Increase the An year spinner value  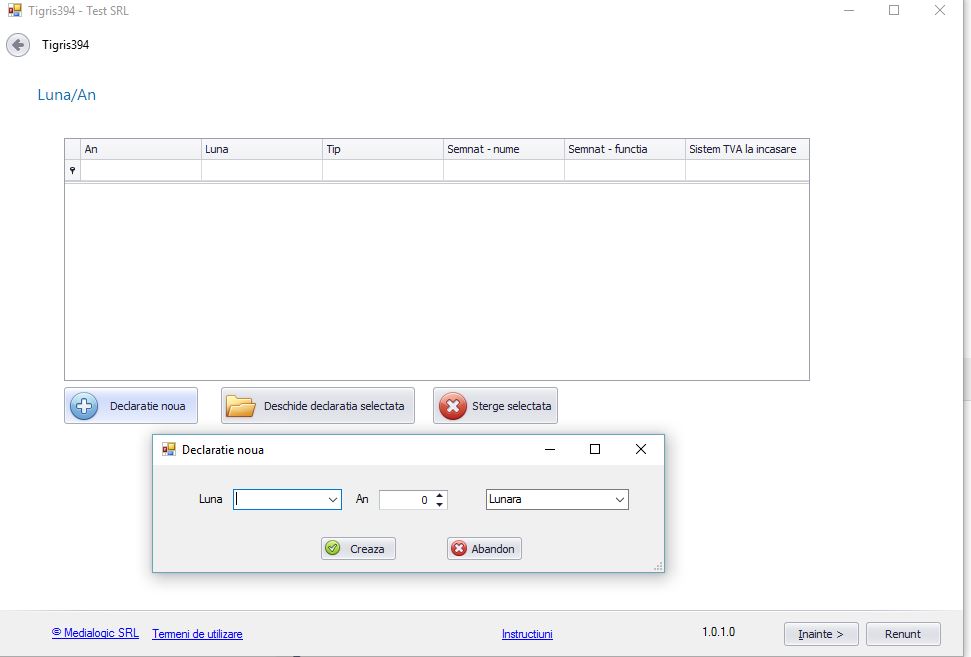[x=440, y=494]
